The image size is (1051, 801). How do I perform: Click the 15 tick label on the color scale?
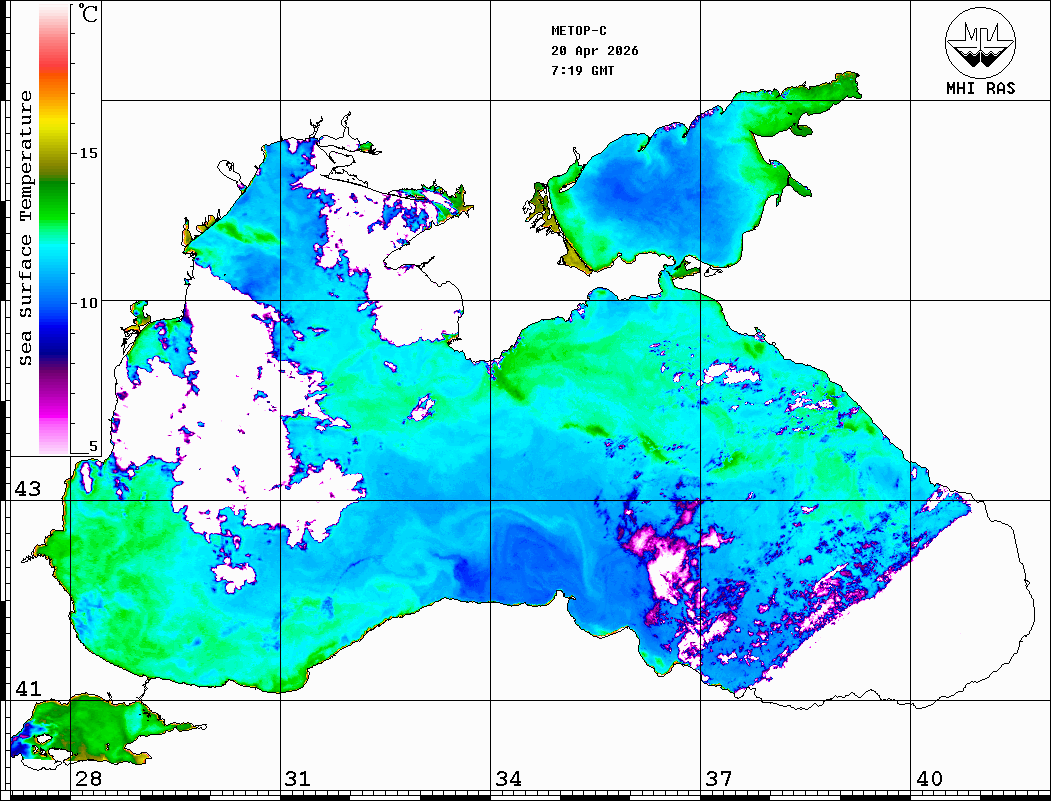(89, 153)
